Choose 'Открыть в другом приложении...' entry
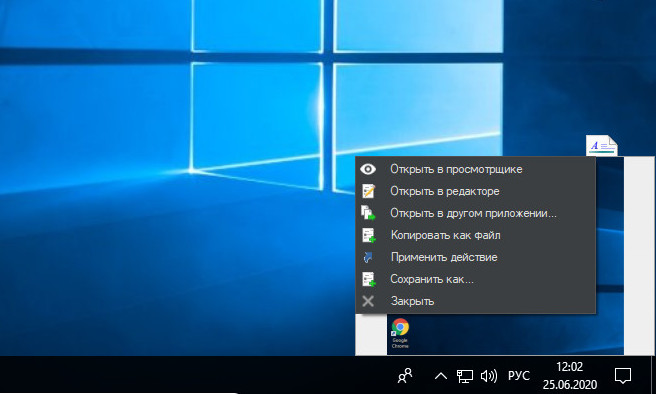Image resolution: width=656 pixels, height=394 pixels. 475,213
